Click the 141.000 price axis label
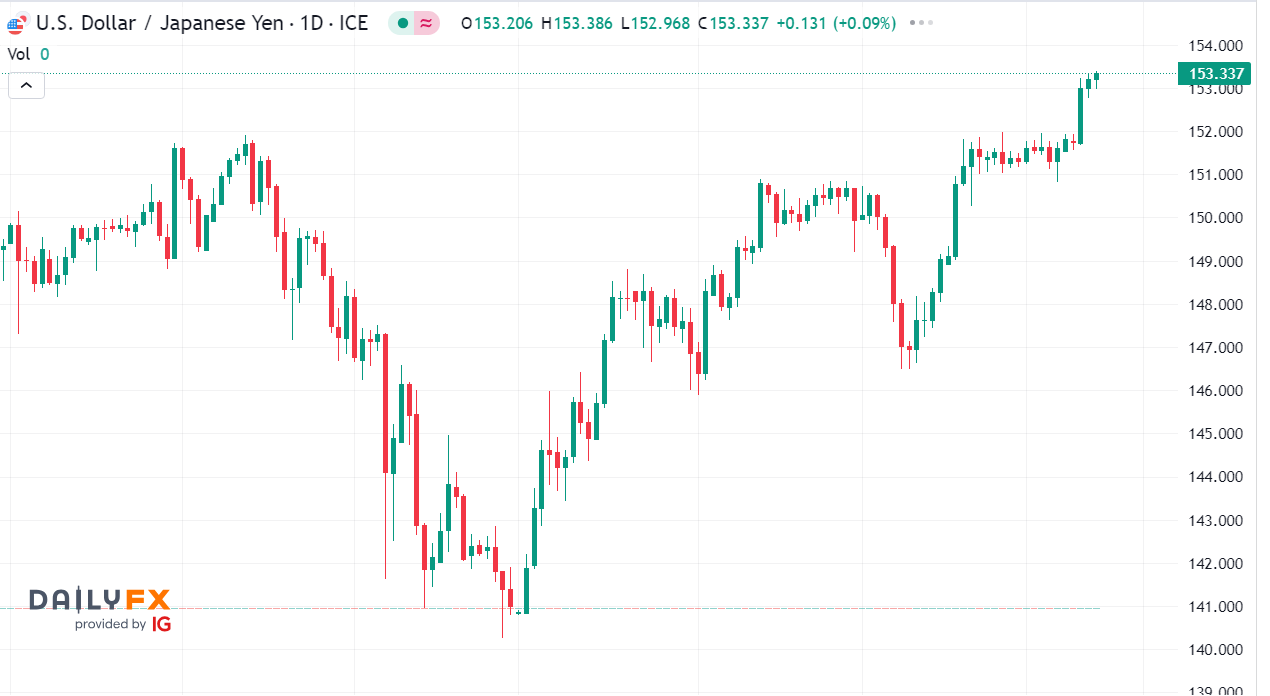This screenshot has width=1270, height=696. pyautogui.click(x=1215, y=606)
